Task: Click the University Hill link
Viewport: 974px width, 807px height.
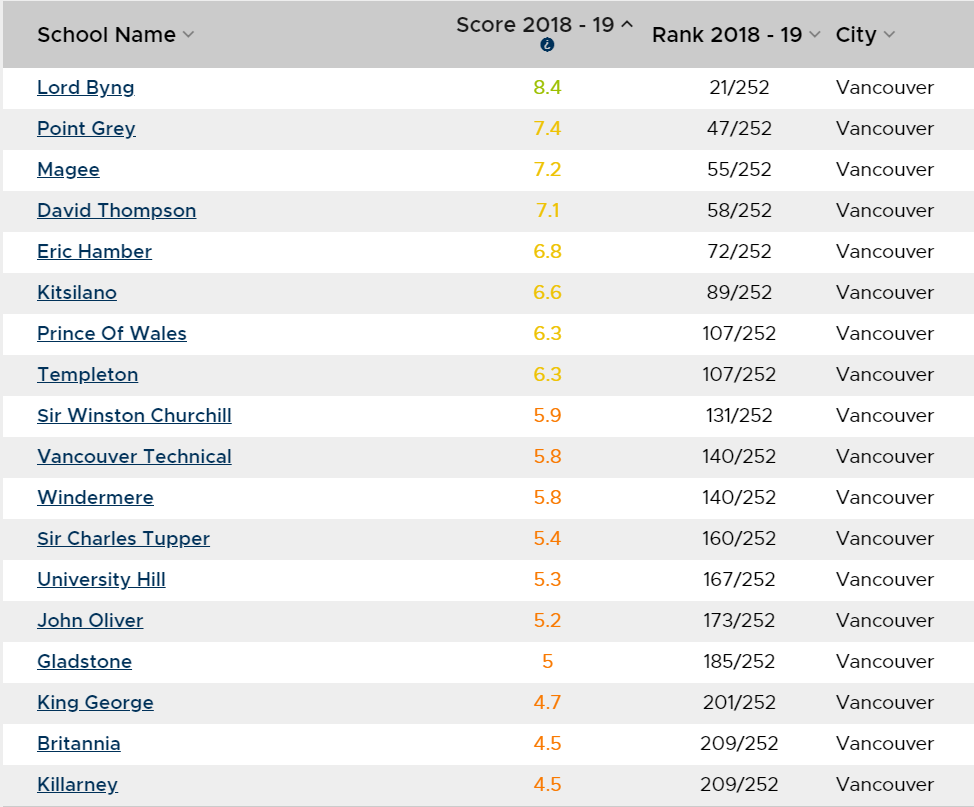Action: pyautogui.click(x=101, y=580)
